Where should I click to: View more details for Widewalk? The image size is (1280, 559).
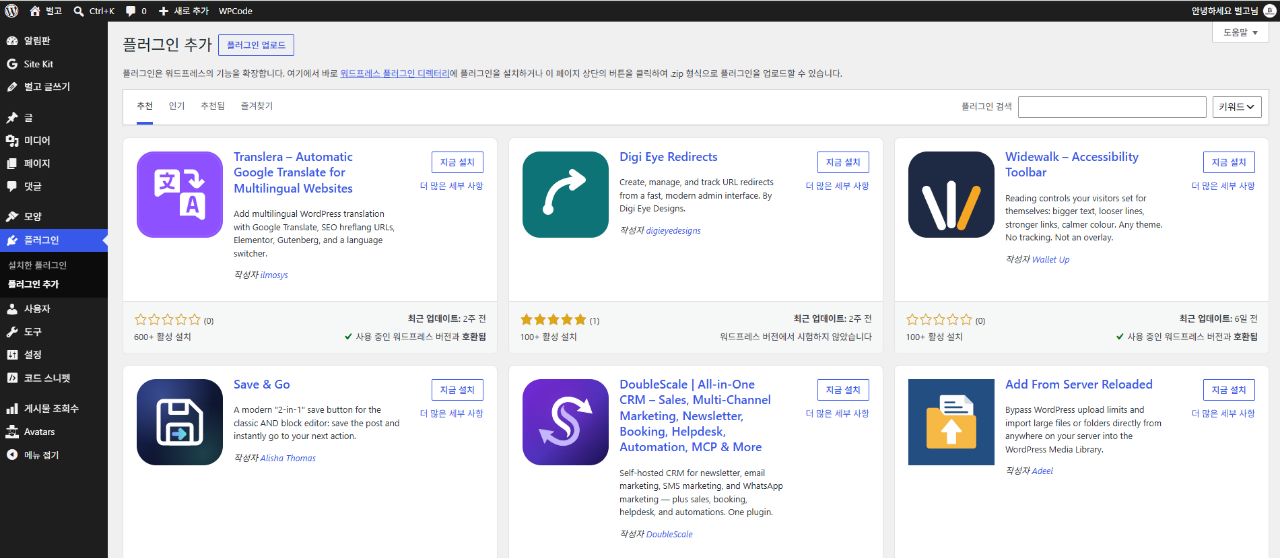point(1223,186)
